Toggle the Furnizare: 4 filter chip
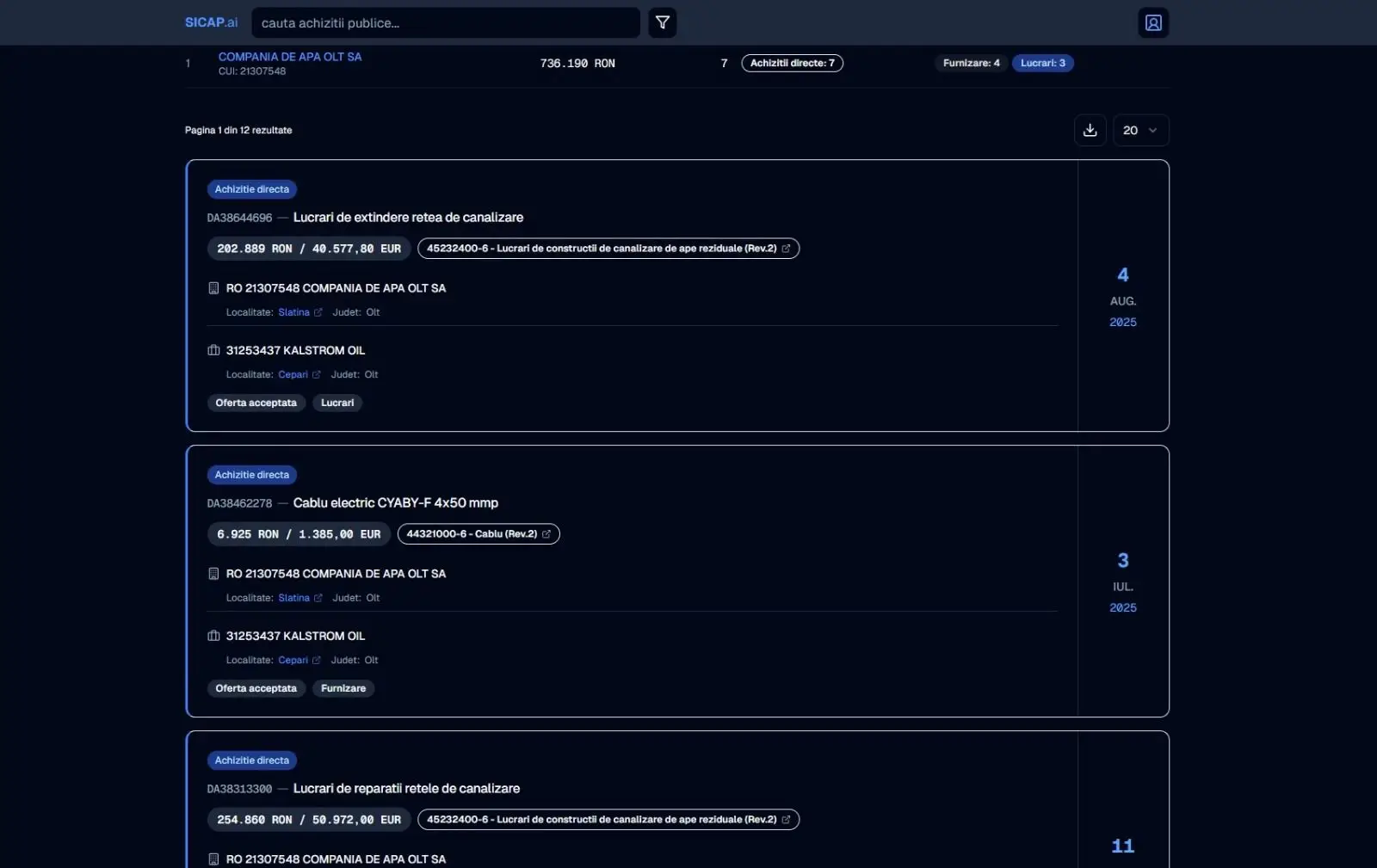Viewport: 1377px width, 868px height. pos(971,63)
